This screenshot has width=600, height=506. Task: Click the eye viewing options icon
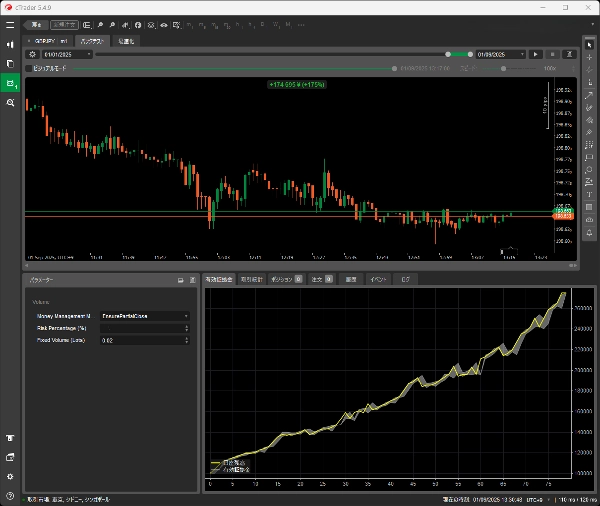pos(164,25)
